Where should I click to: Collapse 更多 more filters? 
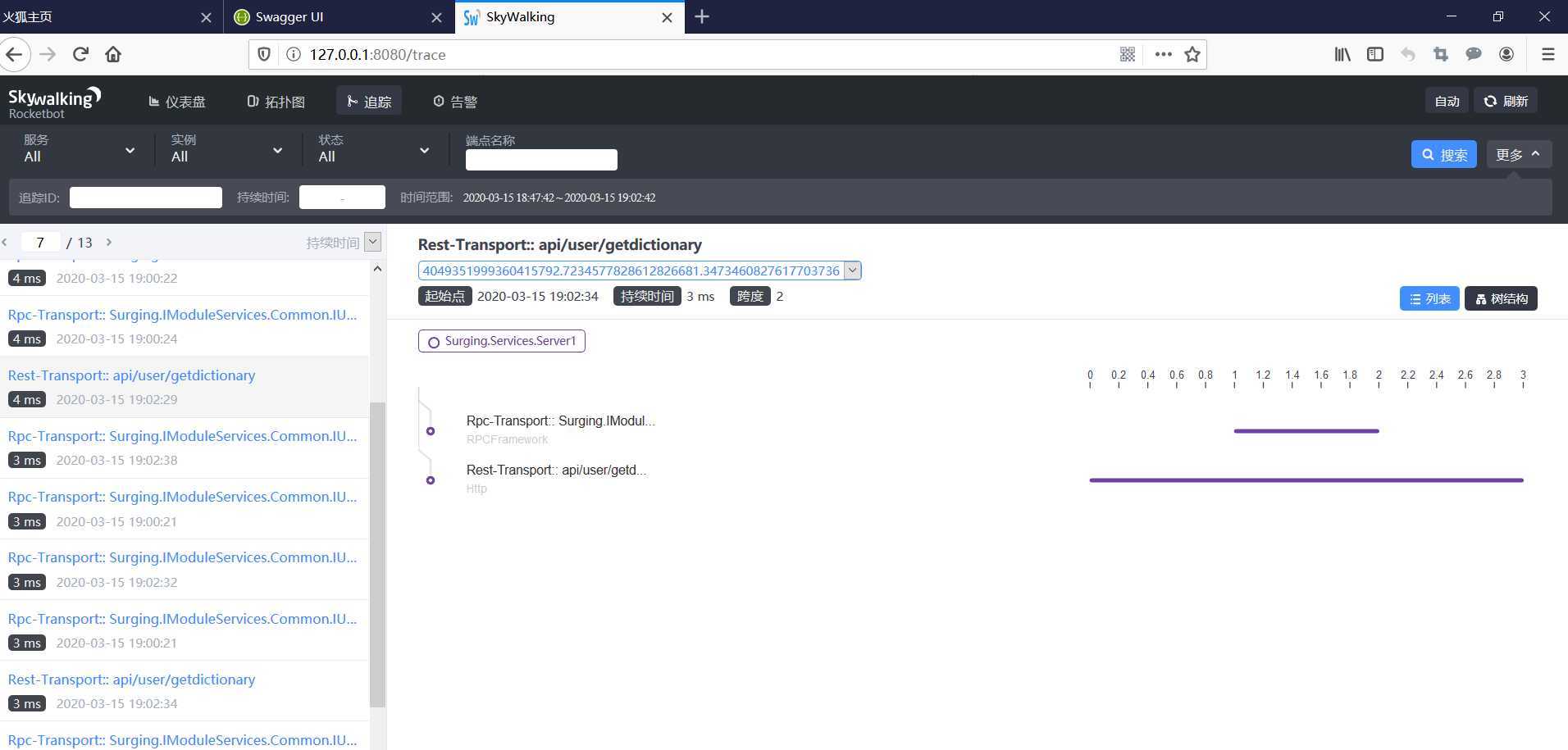tap(1519, 154)
